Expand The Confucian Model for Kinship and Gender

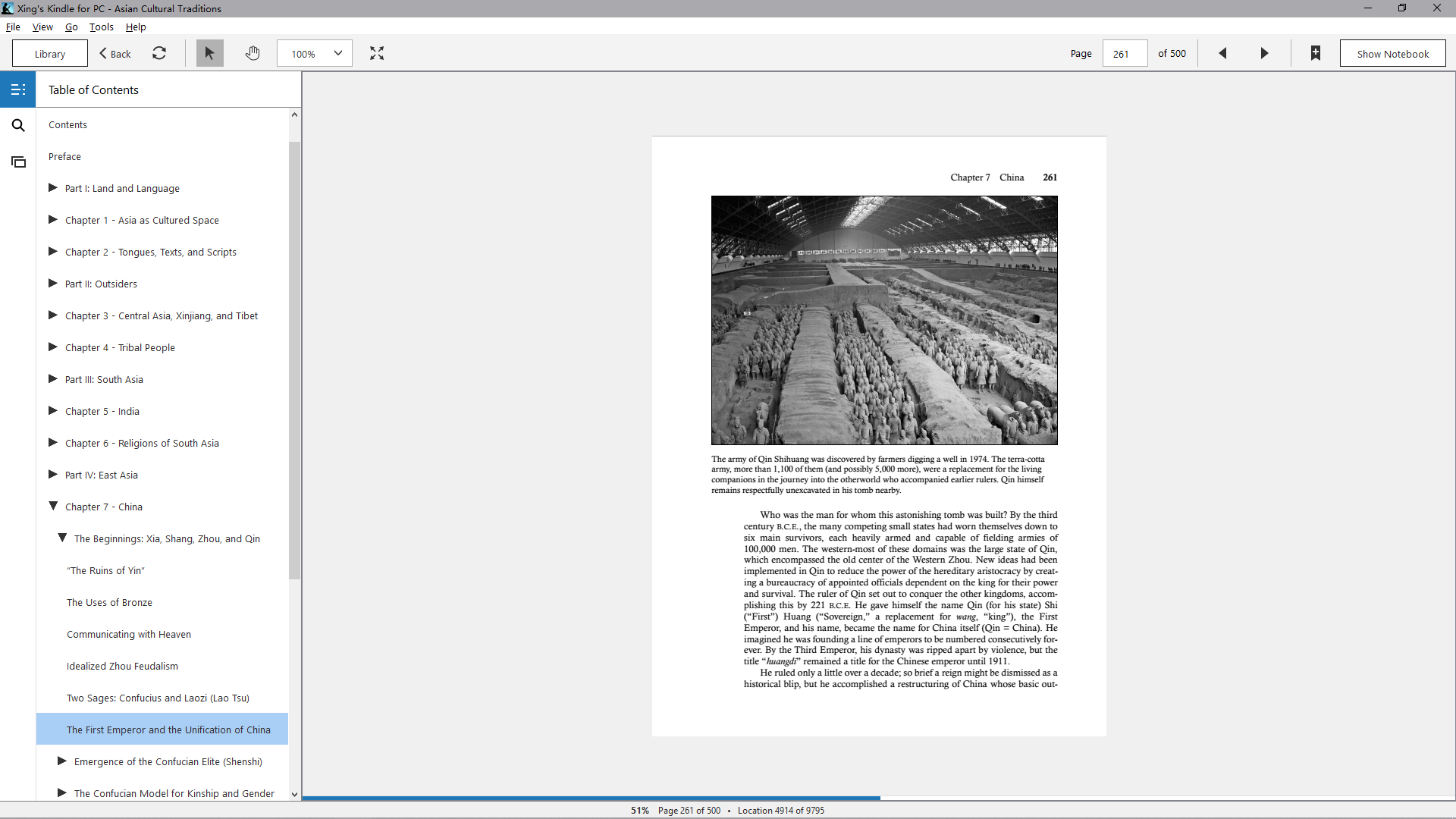click(62, 793)
